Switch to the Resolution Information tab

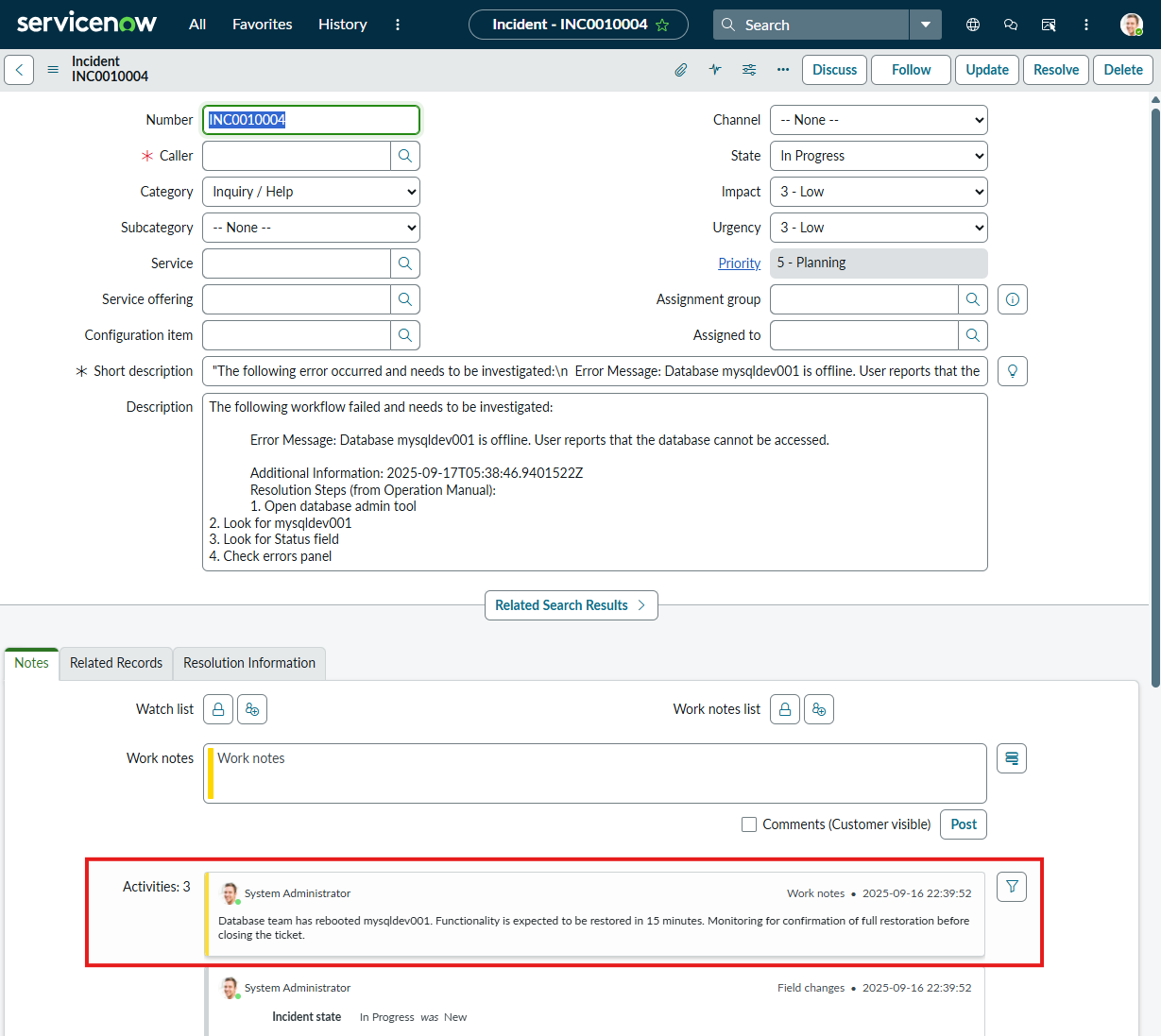click(x=249, y=663)
